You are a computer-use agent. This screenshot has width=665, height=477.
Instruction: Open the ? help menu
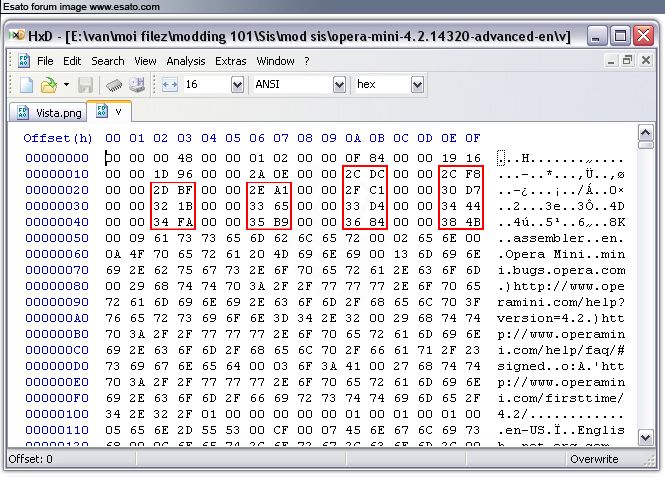click(307, 61)
